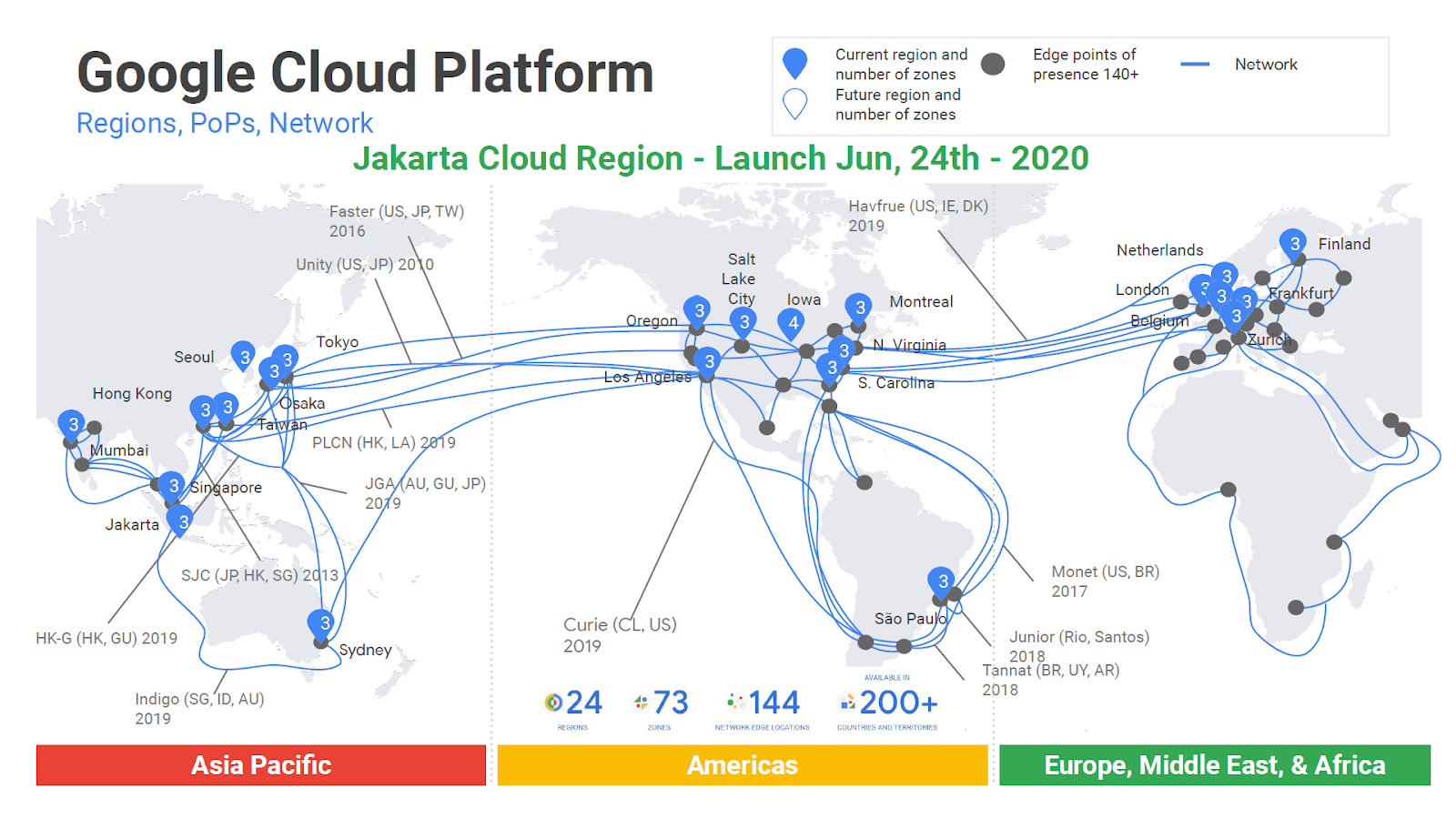Click the Curie (CL, US) 2019 label
This screenshot has height=819, width=1456.
click(x=620, y=635)
